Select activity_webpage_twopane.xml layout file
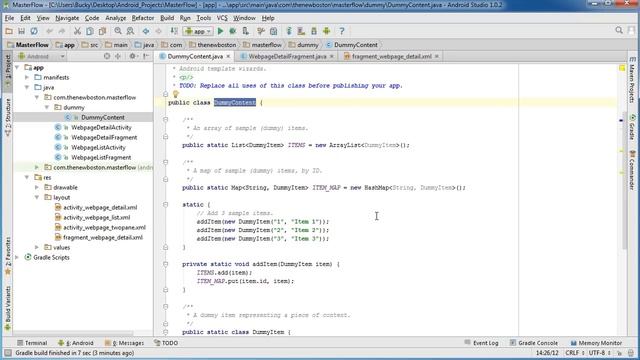640x360 pixels. (x=104, y=227)
